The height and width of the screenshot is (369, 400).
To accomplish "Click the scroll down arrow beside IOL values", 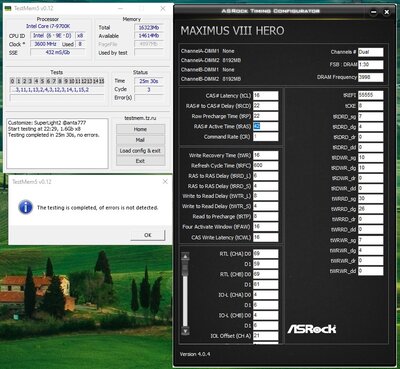I will (185, 331).
